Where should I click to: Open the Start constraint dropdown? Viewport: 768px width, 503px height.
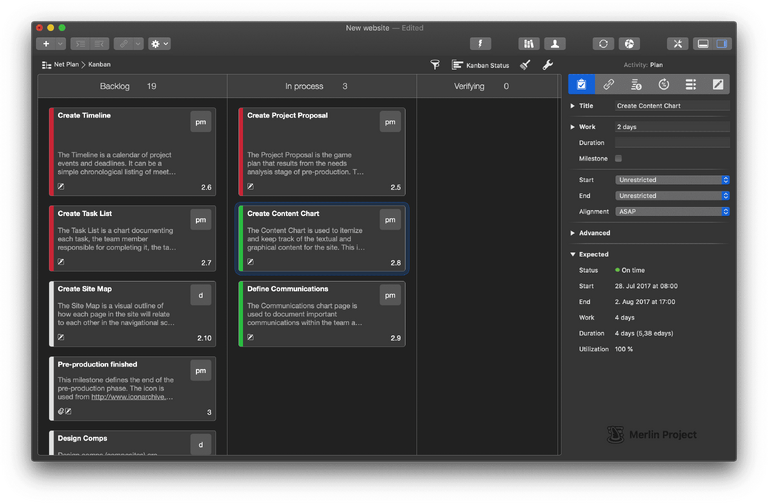coord(672,180)
